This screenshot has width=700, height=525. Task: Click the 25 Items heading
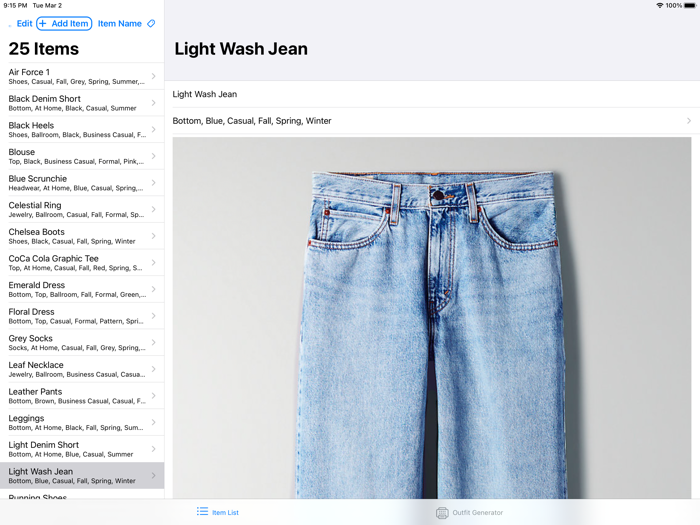pyautogui.click(x=44, y=49)
